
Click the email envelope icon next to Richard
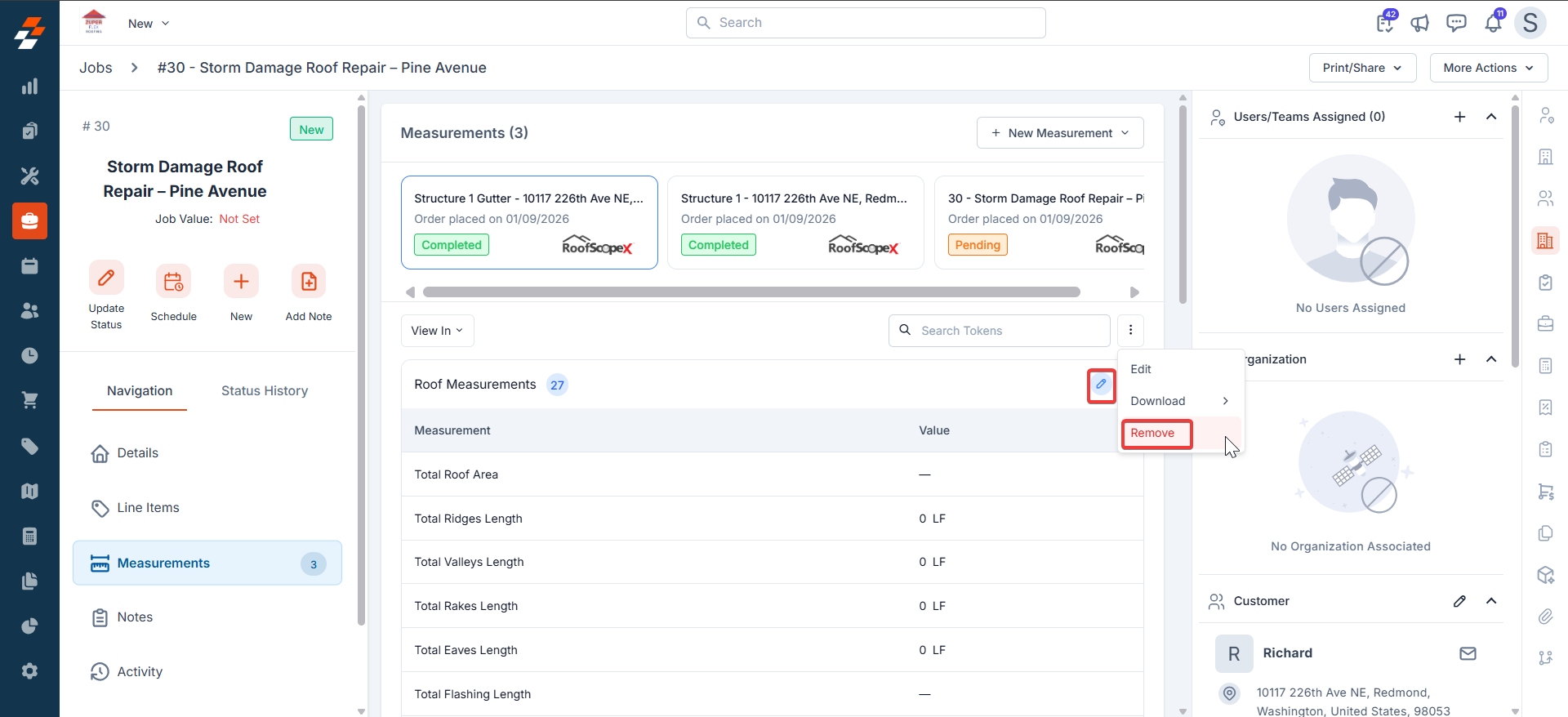pos(1468,653)
